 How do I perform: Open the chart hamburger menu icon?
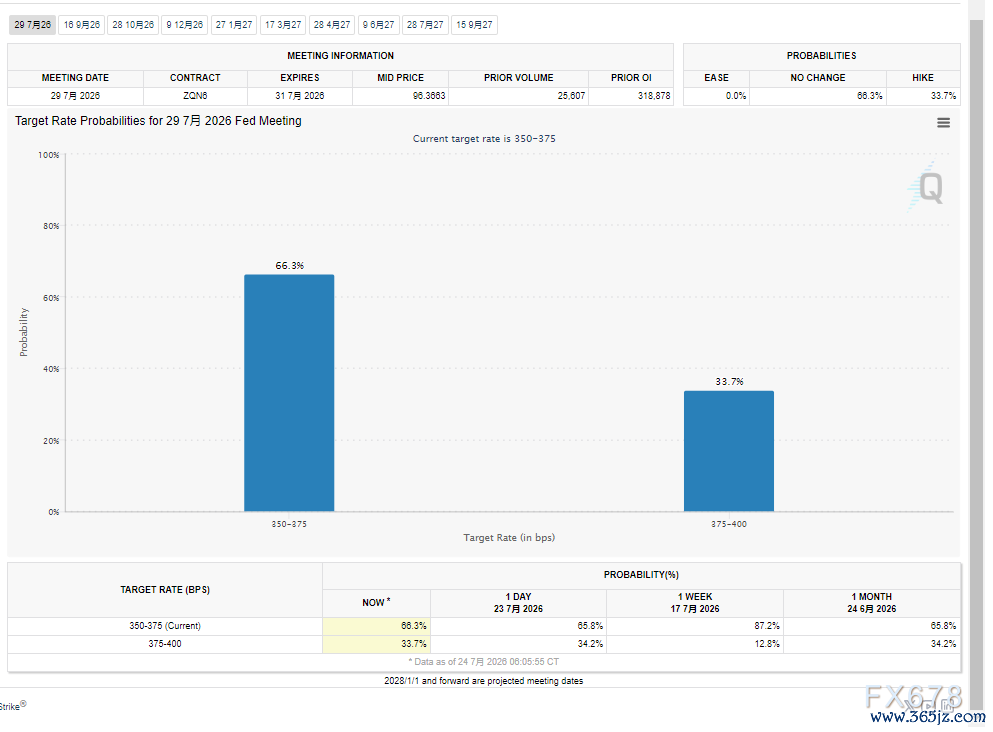point(943,123)
